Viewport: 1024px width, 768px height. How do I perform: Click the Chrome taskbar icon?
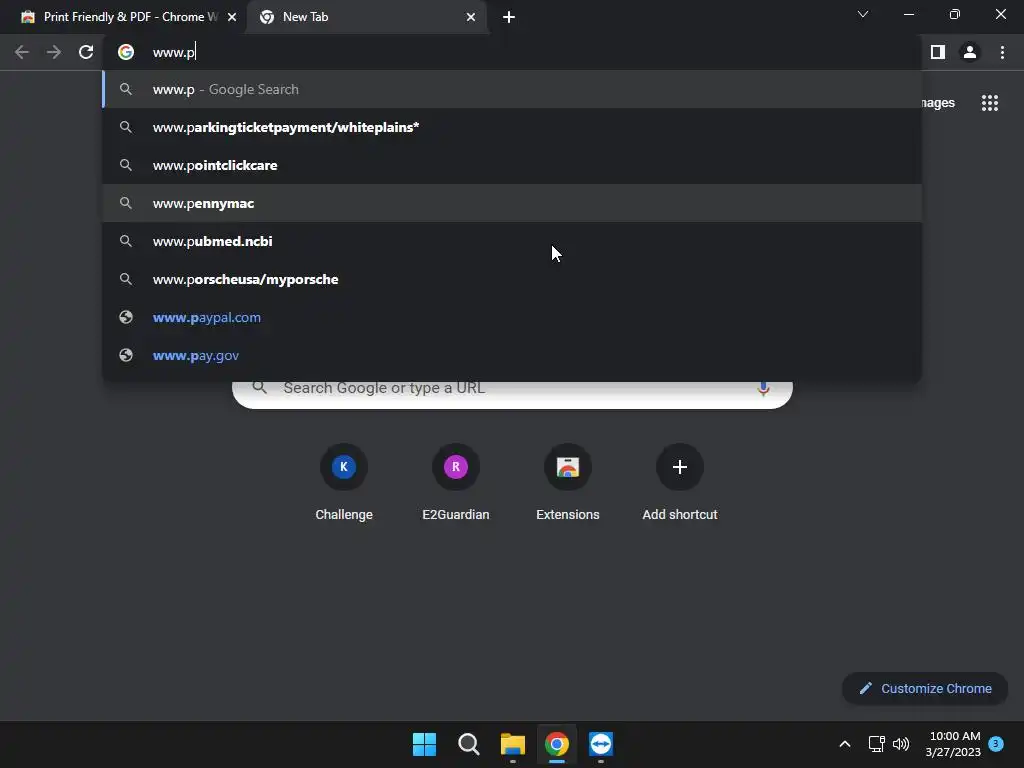pos(556,744)
